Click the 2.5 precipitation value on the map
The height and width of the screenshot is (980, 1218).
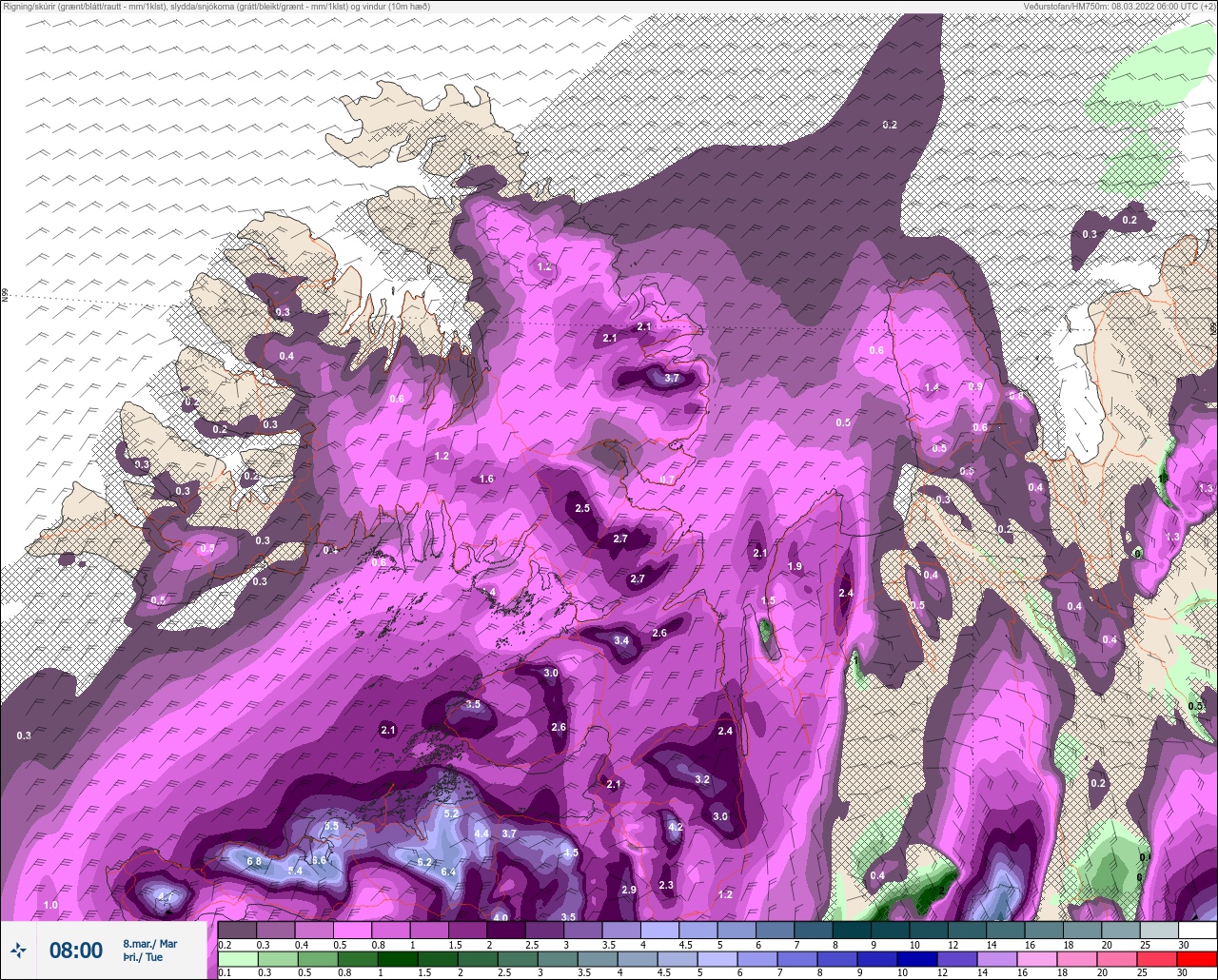583,509
